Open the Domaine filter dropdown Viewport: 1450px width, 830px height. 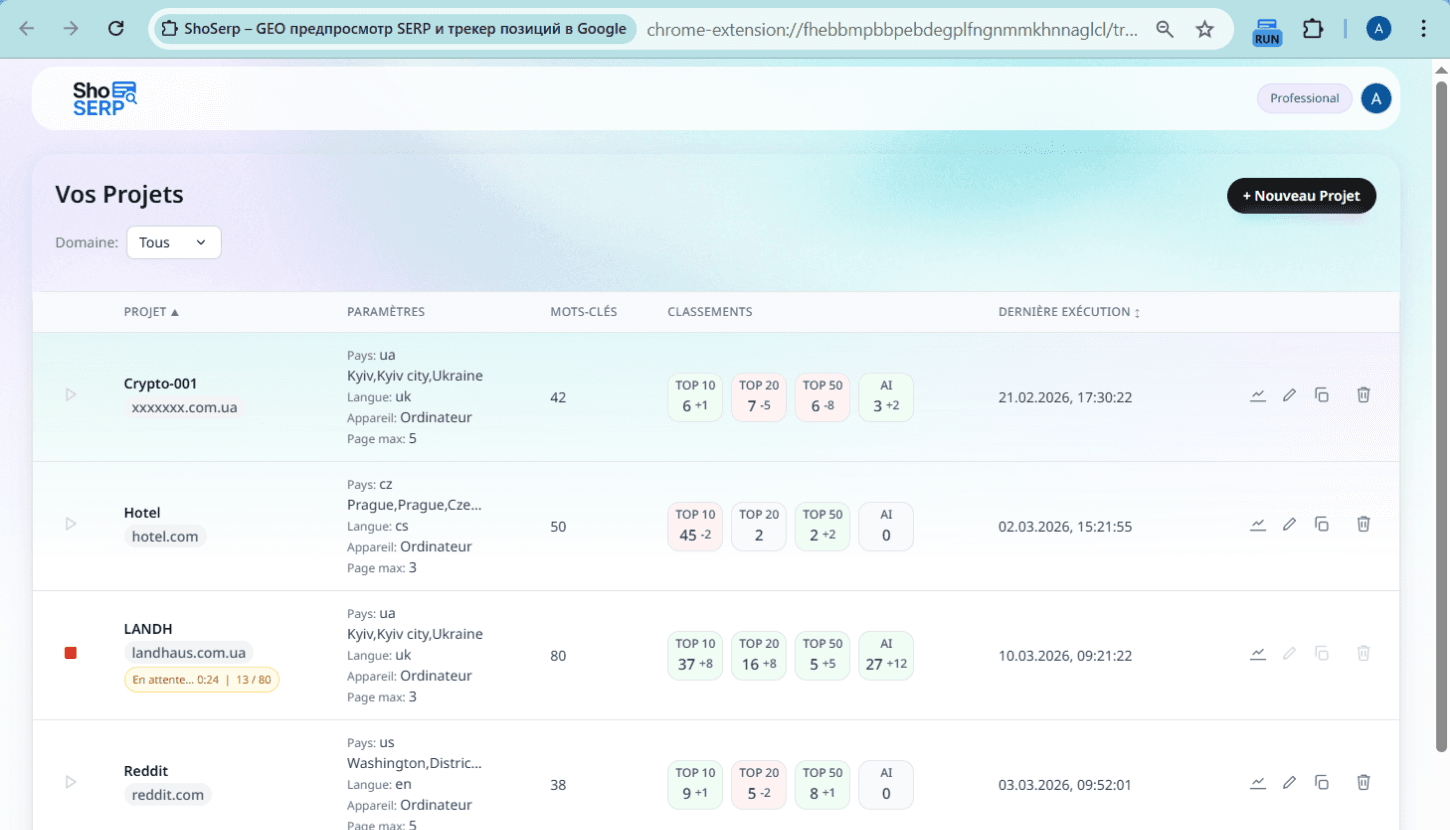[x=174, y=242]
